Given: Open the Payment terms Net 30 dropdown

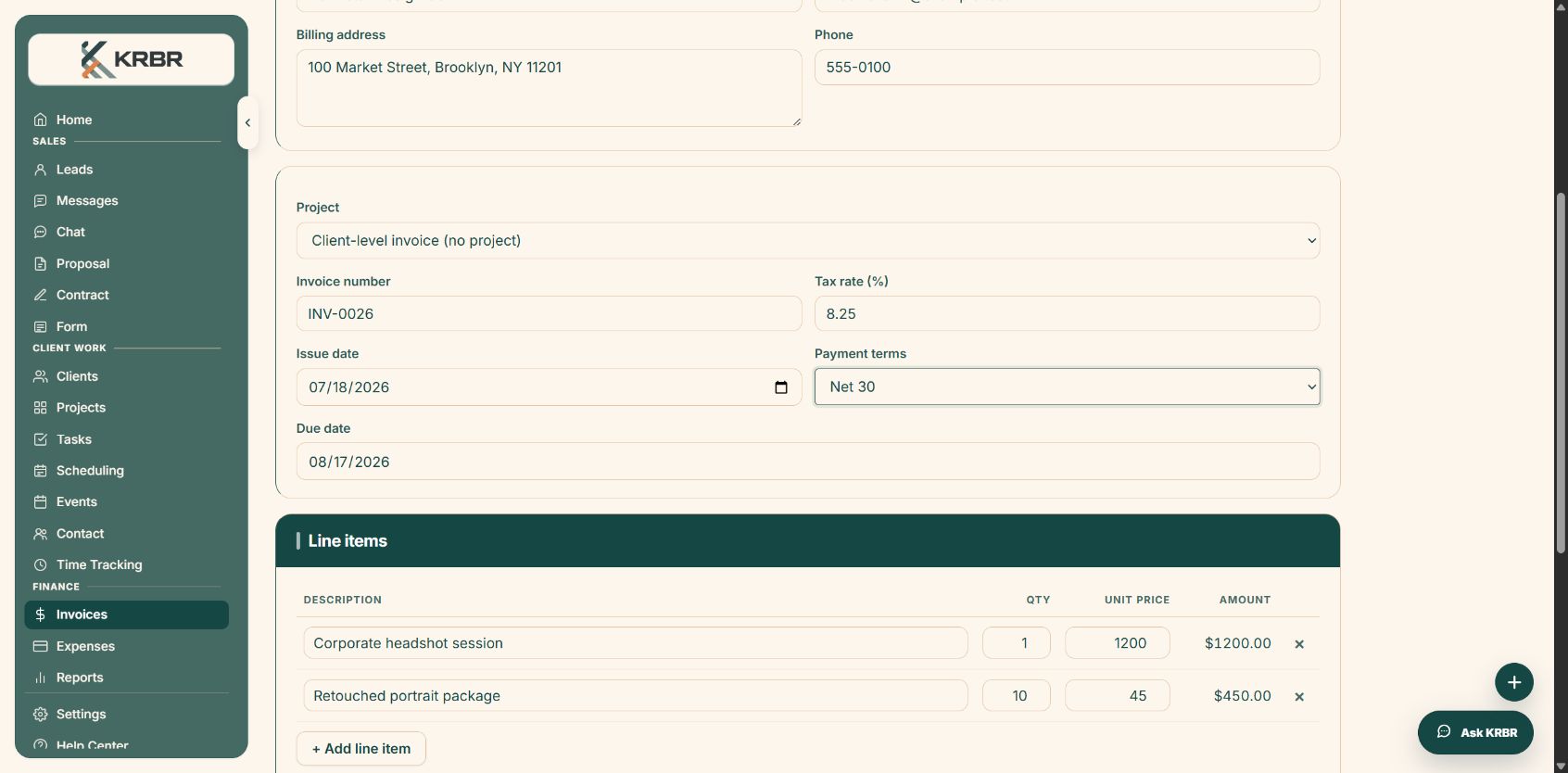Looking at the screenshot, I should (x=1067, y=387).
